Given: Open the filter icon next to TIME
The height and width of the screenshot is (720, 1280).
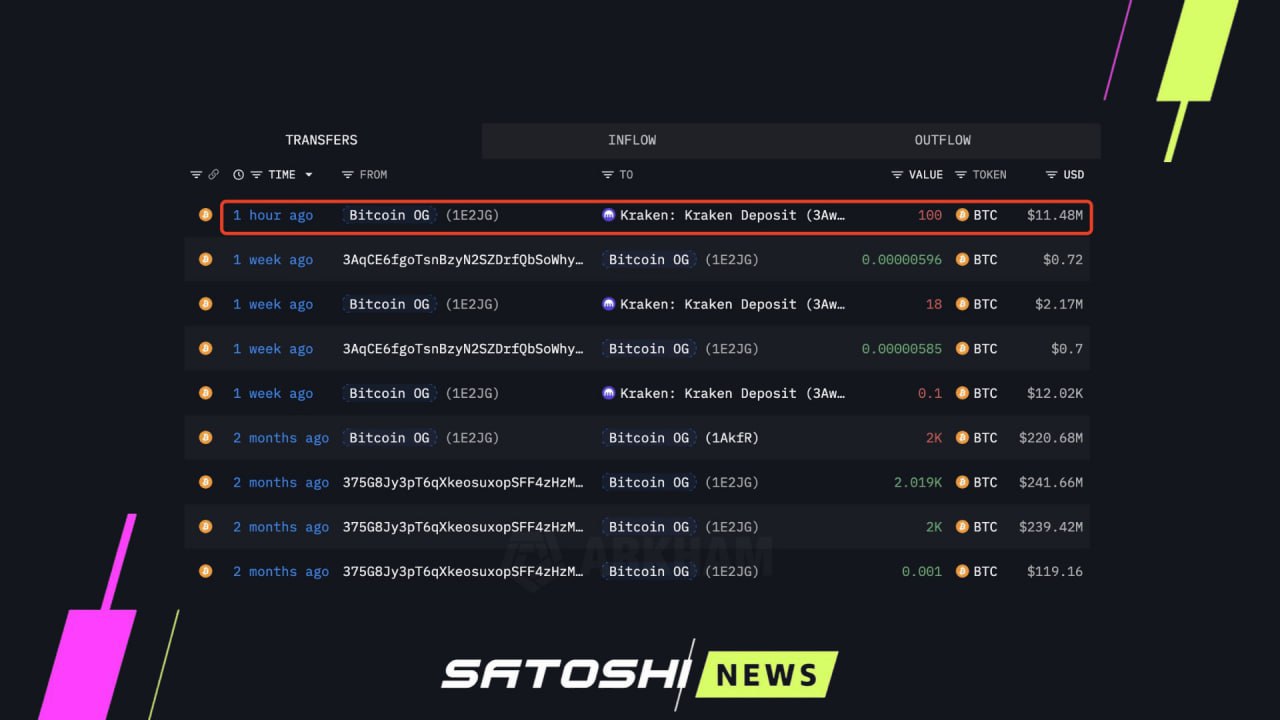Looking at the screenshot, I should 257,175.
